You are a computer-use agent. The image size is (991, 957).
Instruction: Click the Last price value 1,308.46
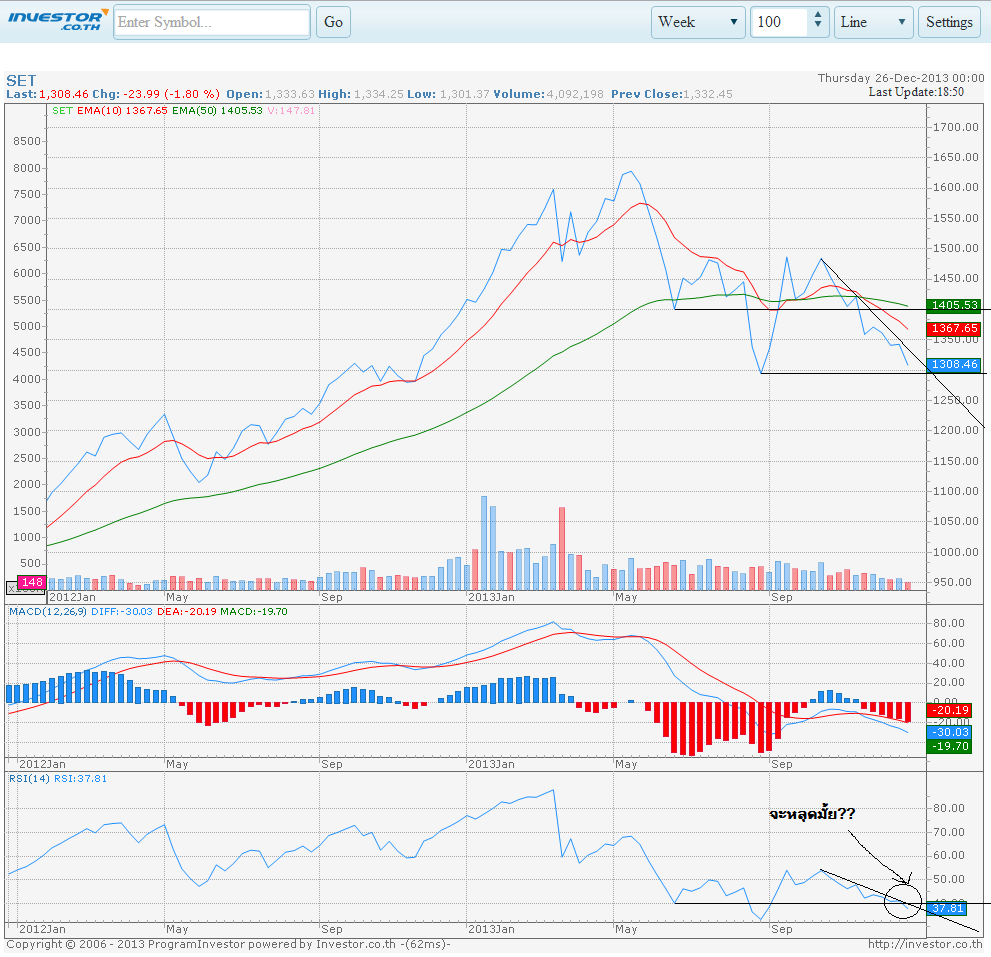point(64,94)
